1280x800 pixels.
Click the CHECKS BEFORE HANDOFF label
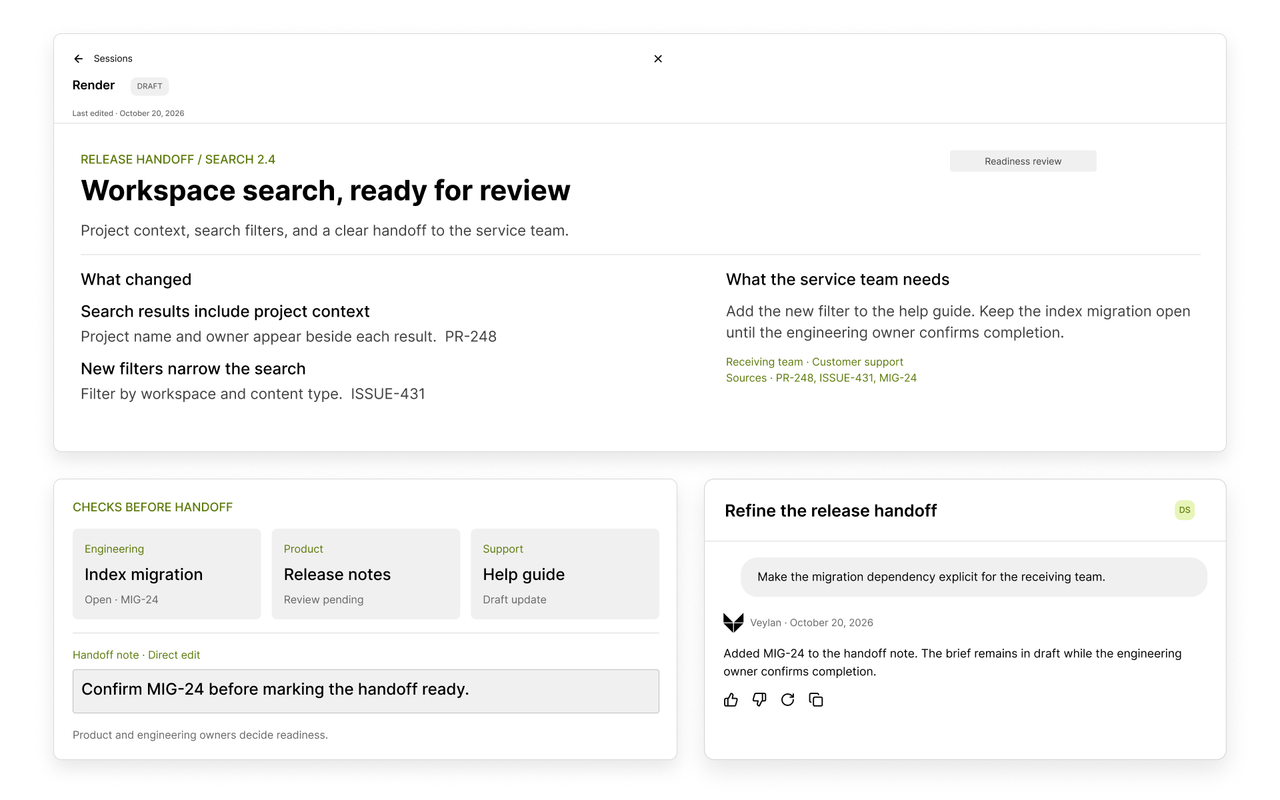tap(152, 507)
